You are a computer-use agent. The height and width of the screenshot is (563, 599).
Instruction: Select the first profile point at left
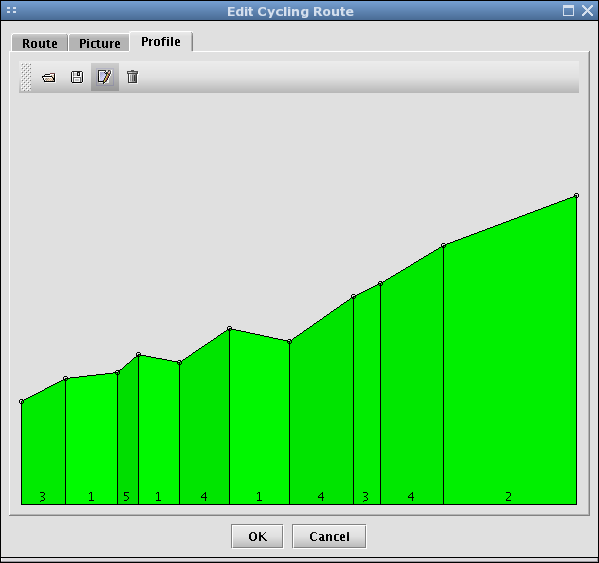pos(21,401)
